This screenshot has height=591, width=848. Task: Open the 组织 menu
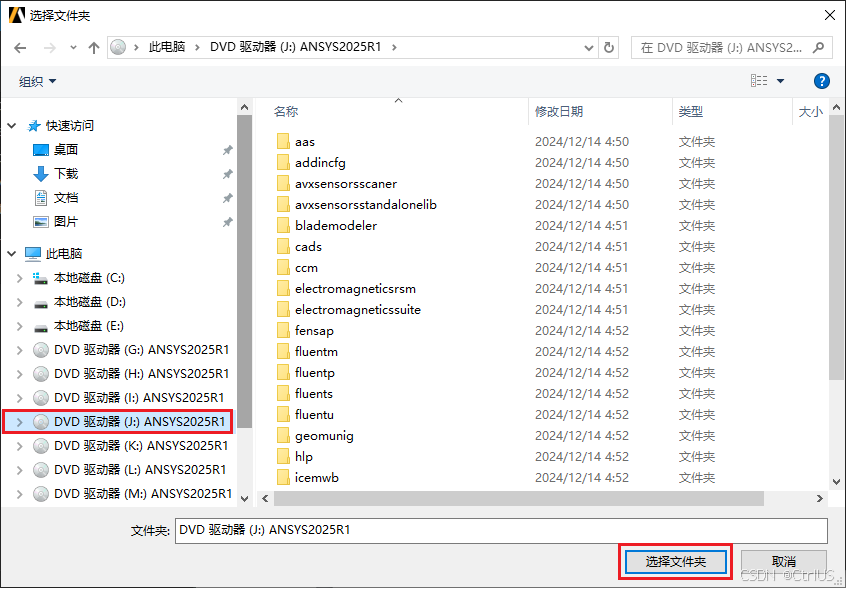37,82
